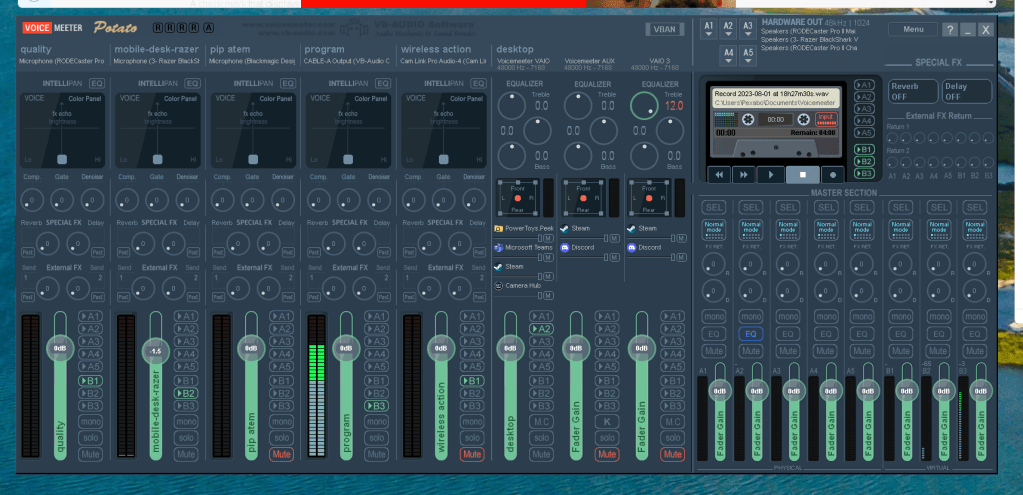Click the red input indicator on cassette

[x=826, y=119]
